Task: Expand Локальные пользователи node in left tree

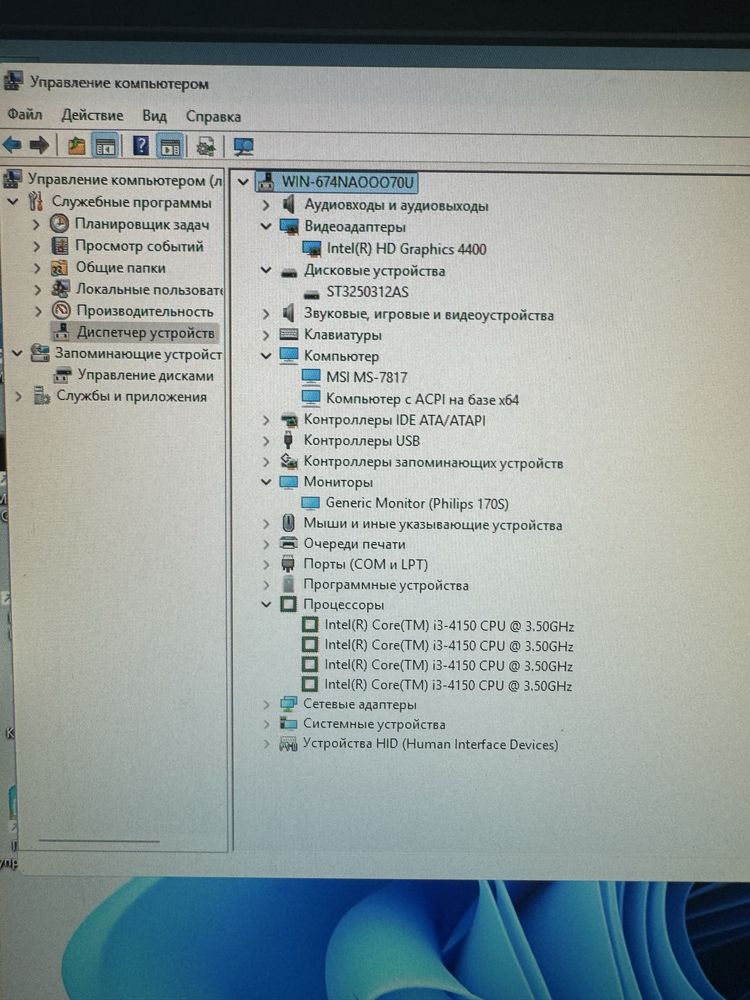Action: (x=38, y=290)
